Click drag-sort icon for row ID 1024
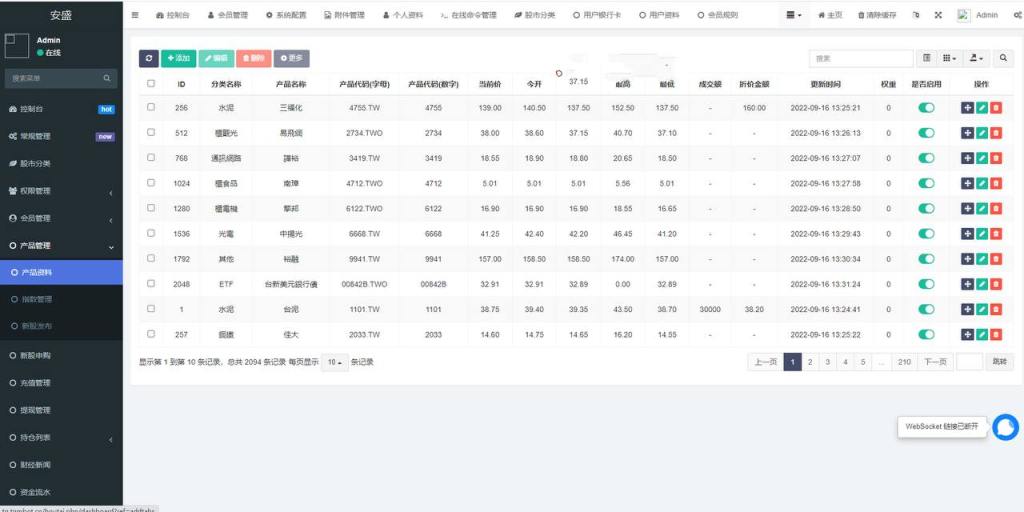The height and width of the screenshot is (512, 1024). [967, 184]
